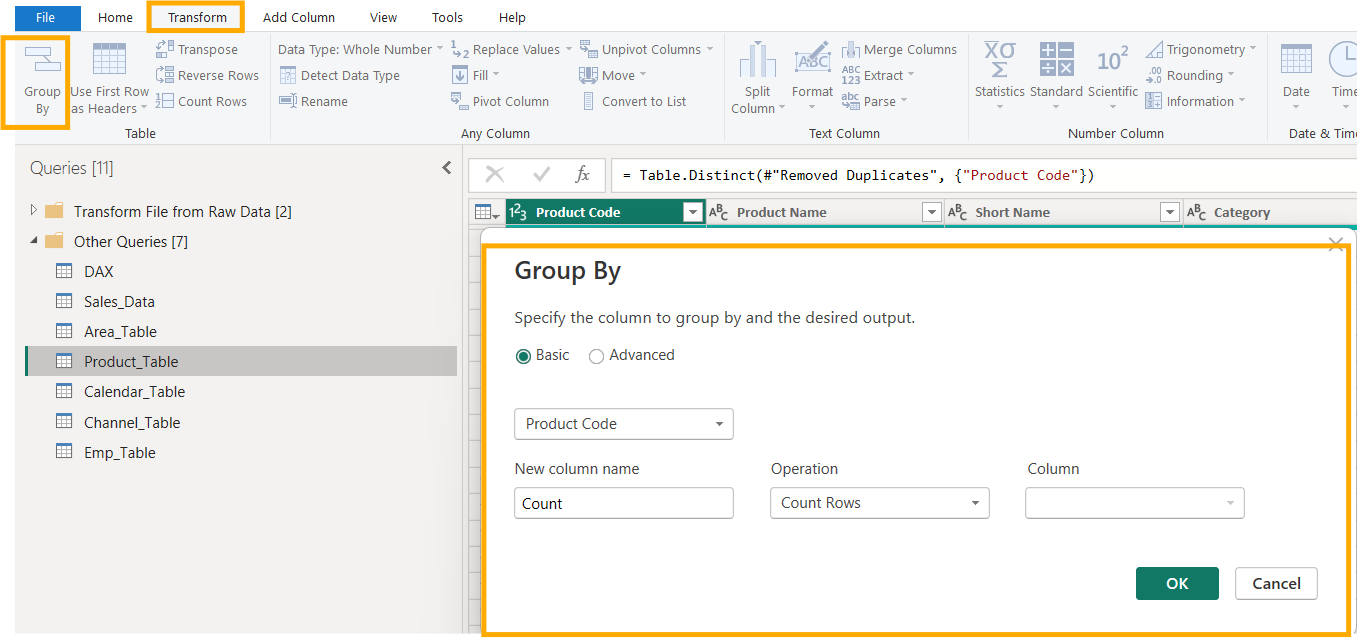The height and width of the screenshot is (638, 1357).
Task: Open the Format text menu
Action: 812,76
